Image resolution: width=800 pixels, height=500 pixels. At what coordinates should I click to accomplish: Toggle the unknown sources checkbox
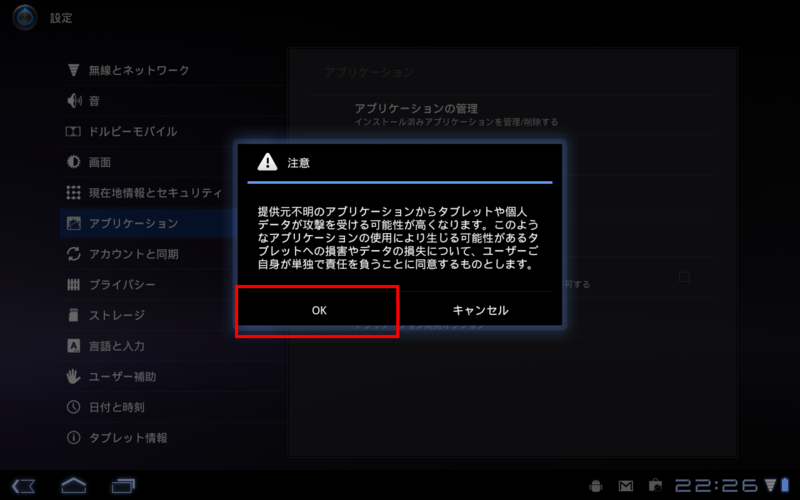click(684, 277)
